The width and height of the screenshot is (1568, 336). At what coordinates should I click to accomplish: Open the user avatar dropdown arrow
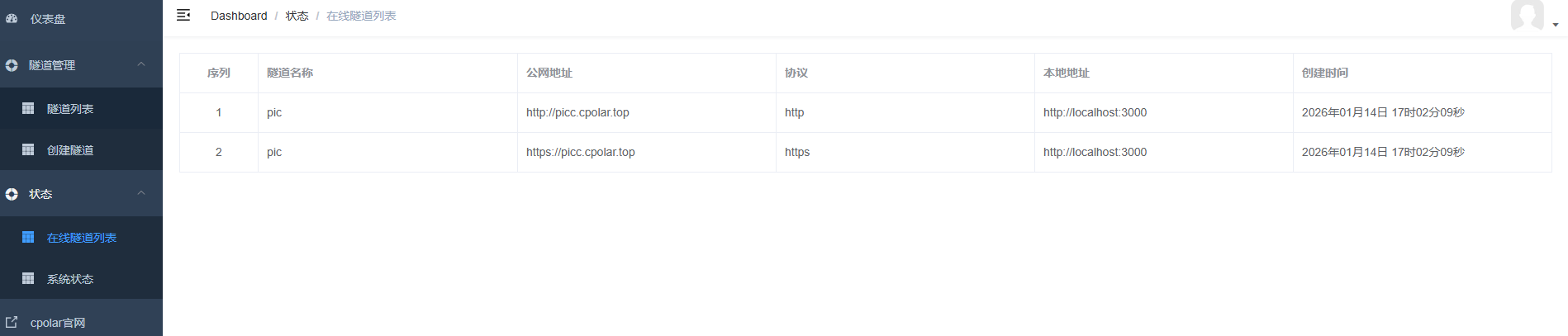point(1556,25)
